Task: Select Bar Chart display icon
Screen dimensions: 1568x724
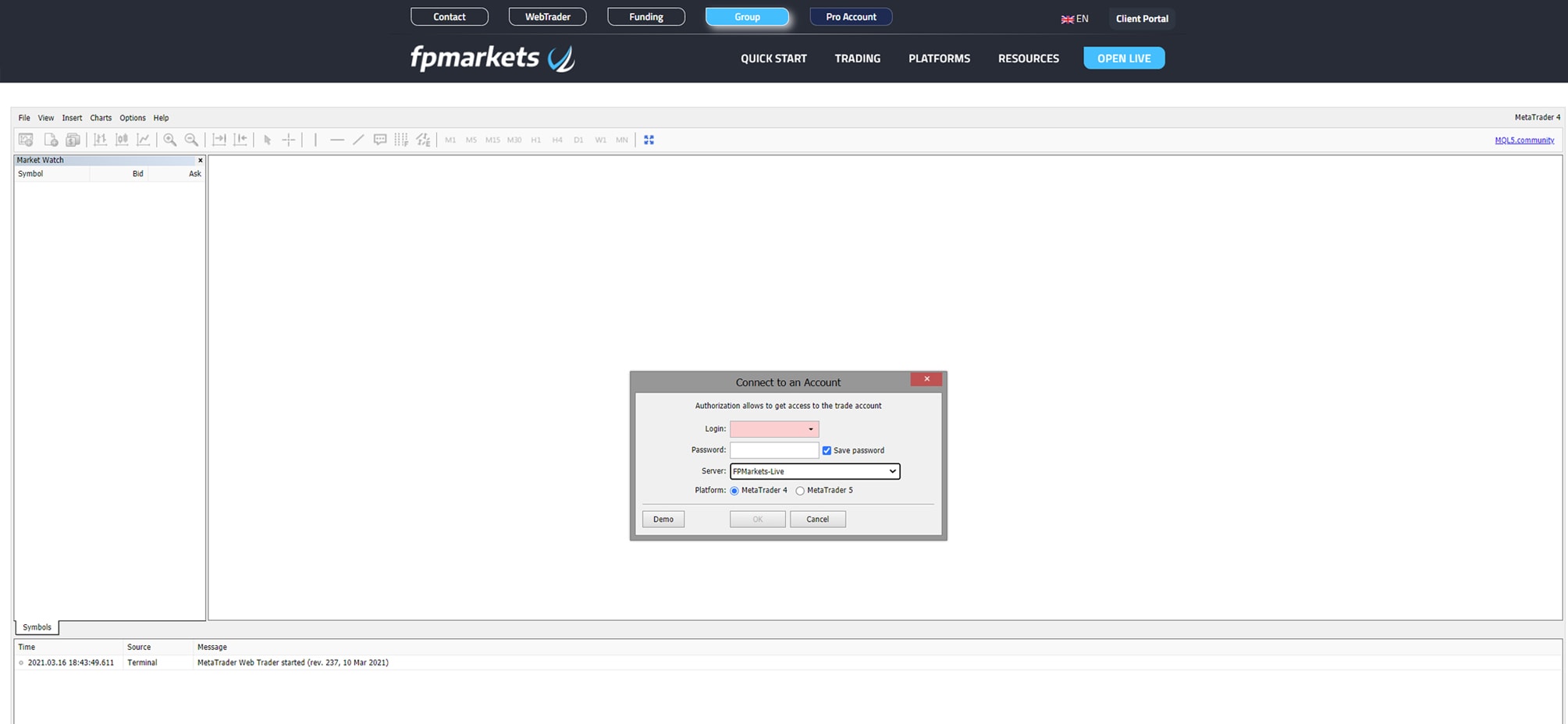Action: [x=100, y=140]
